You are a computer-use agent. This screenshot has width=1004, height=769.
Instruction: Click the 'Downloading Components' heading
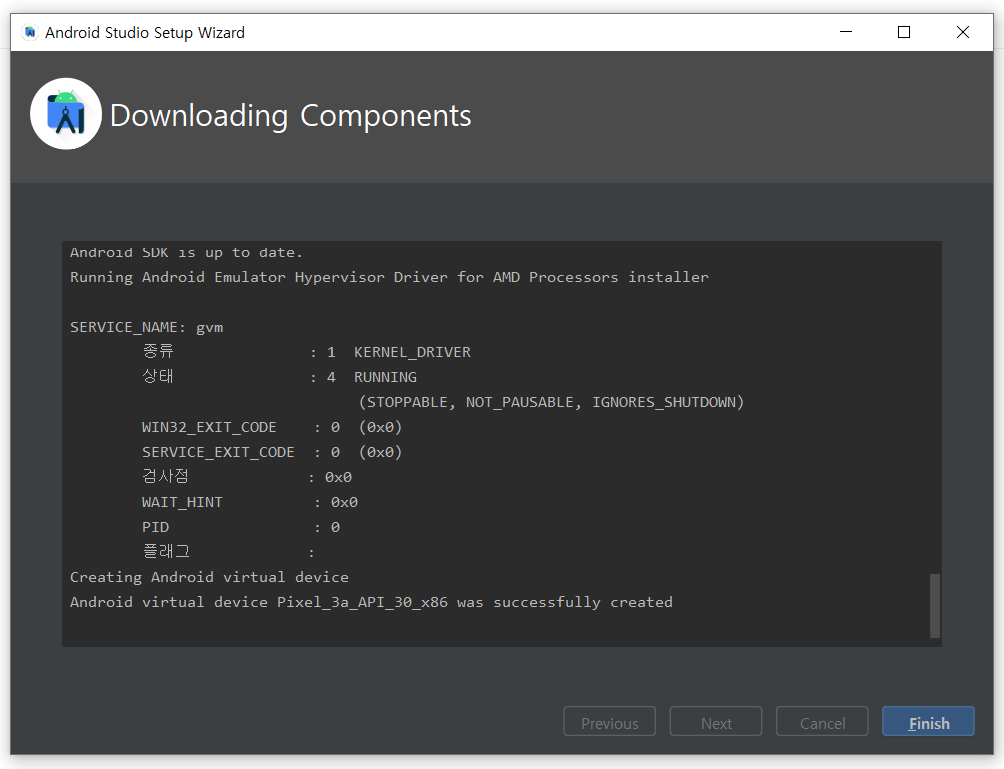tap(290, 116)
